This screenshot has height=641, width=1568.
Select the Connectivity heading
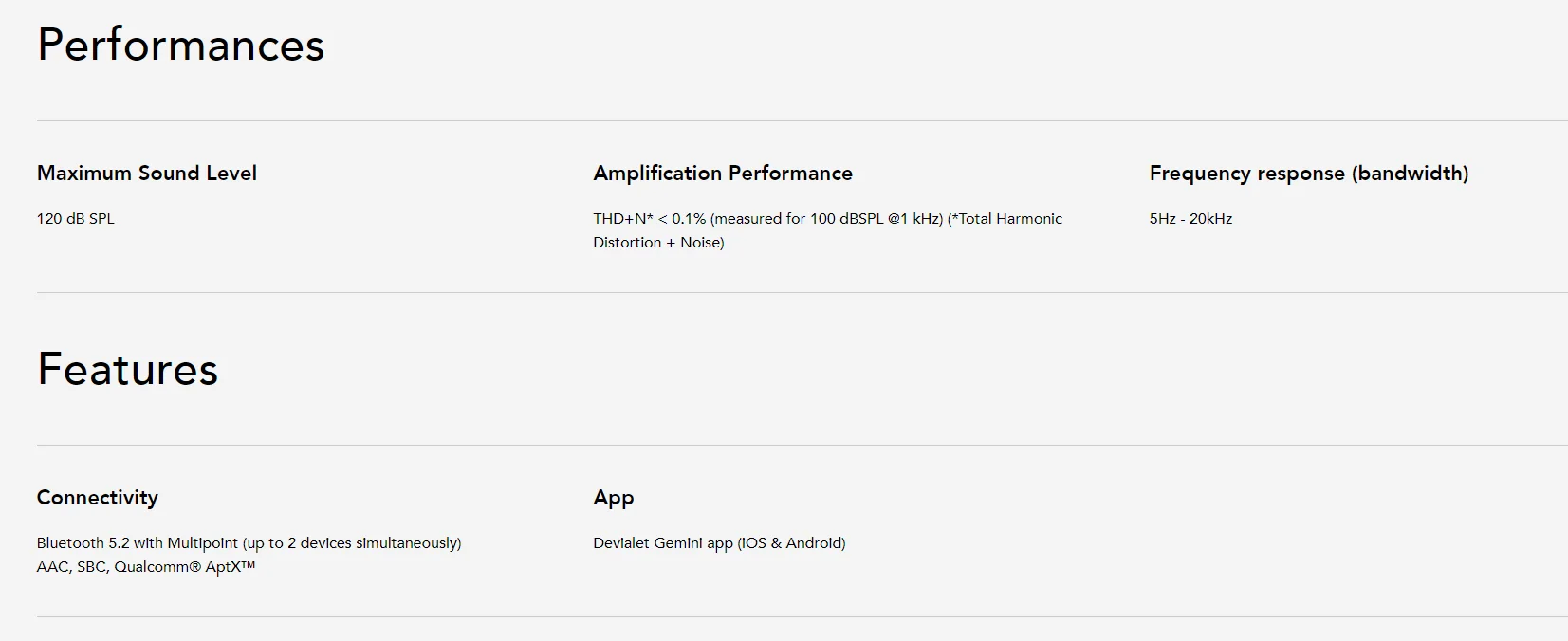tap(98, 497)
